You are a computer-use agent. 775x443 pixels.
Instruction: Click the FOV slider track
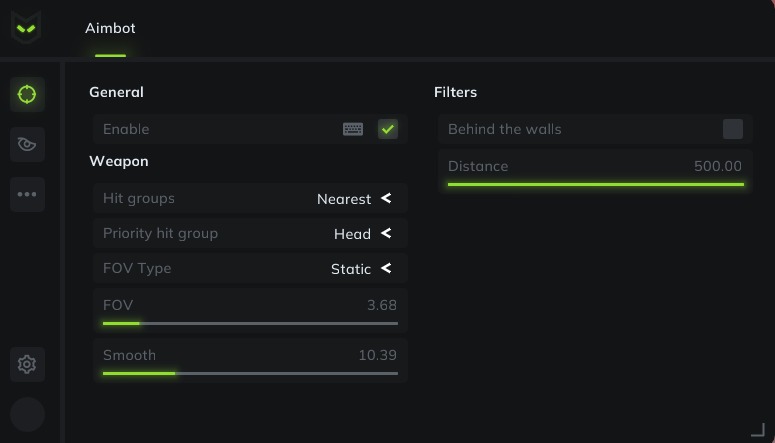[250, 323]
